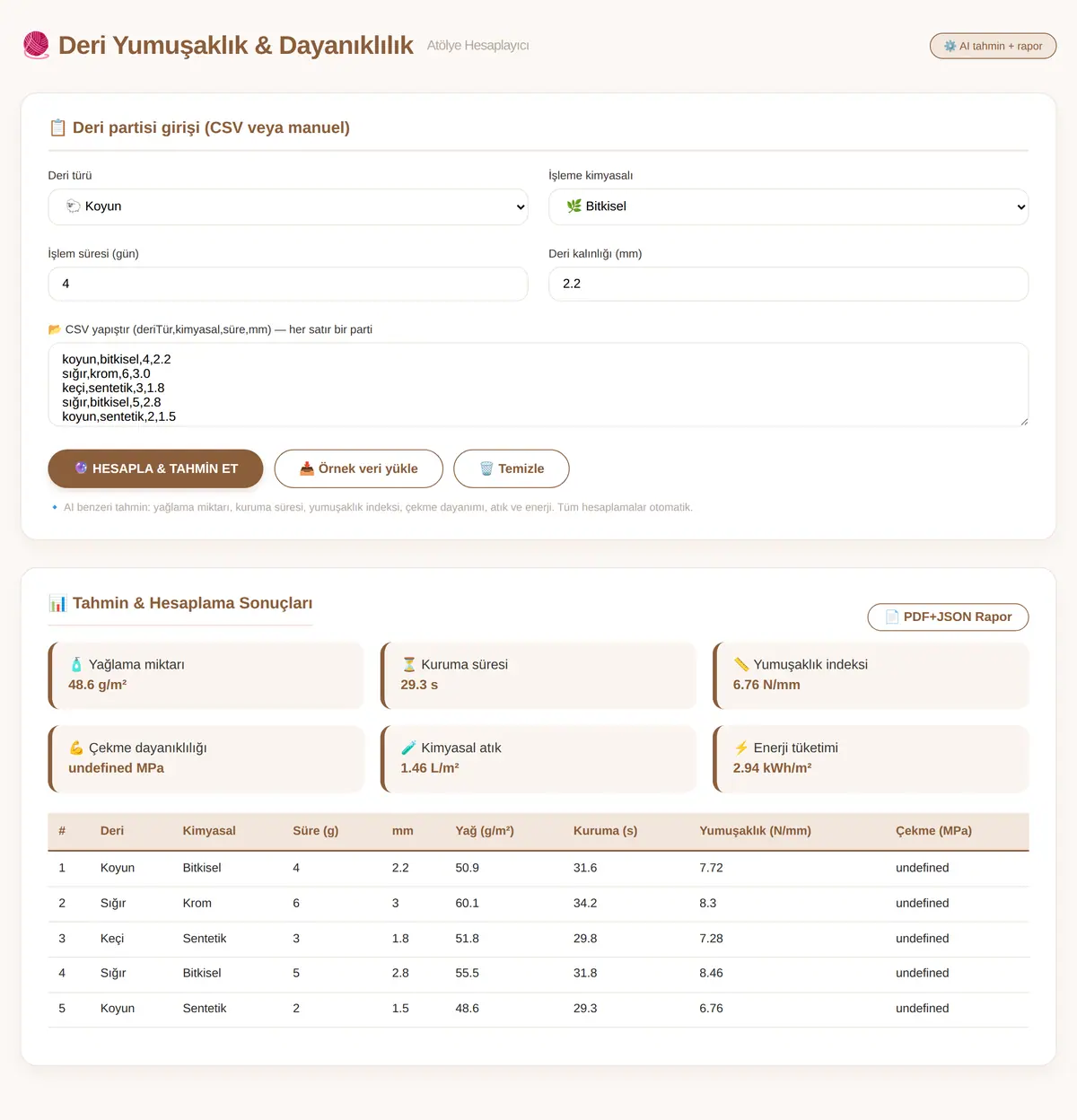Click the 1.46 L/m² Kimyasal atık value
The height and width of the screenshot is (1120, 1077).
(x=430, y=768)
